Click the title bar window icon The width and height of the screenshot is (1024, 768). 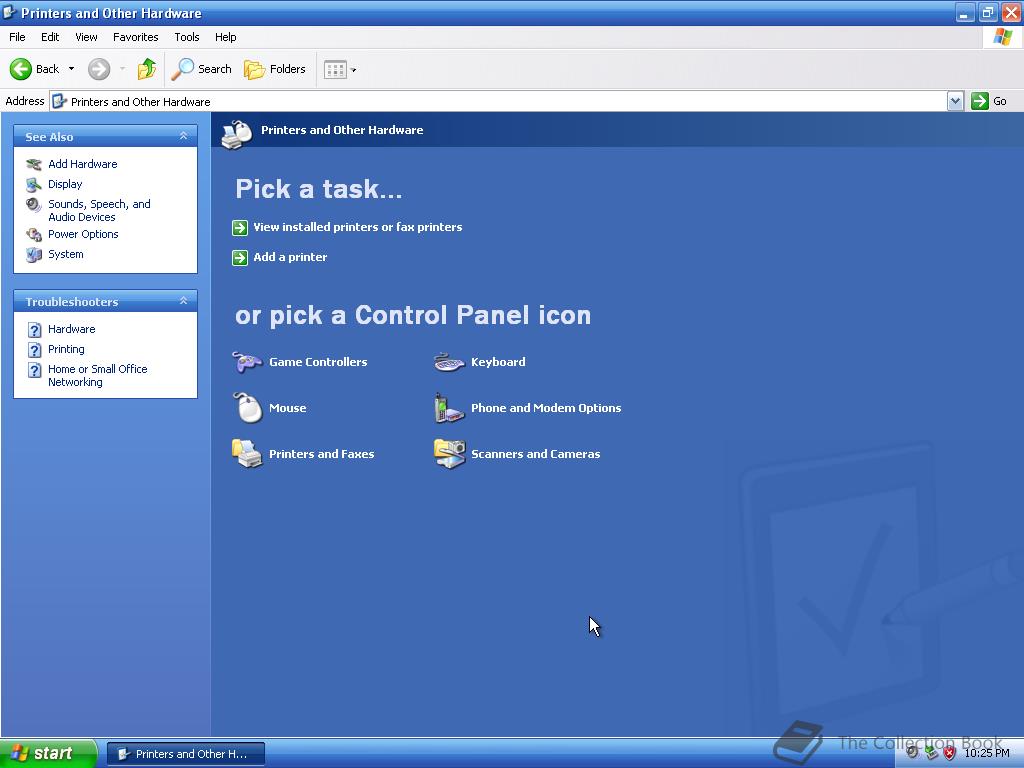(x=10, y=12)
